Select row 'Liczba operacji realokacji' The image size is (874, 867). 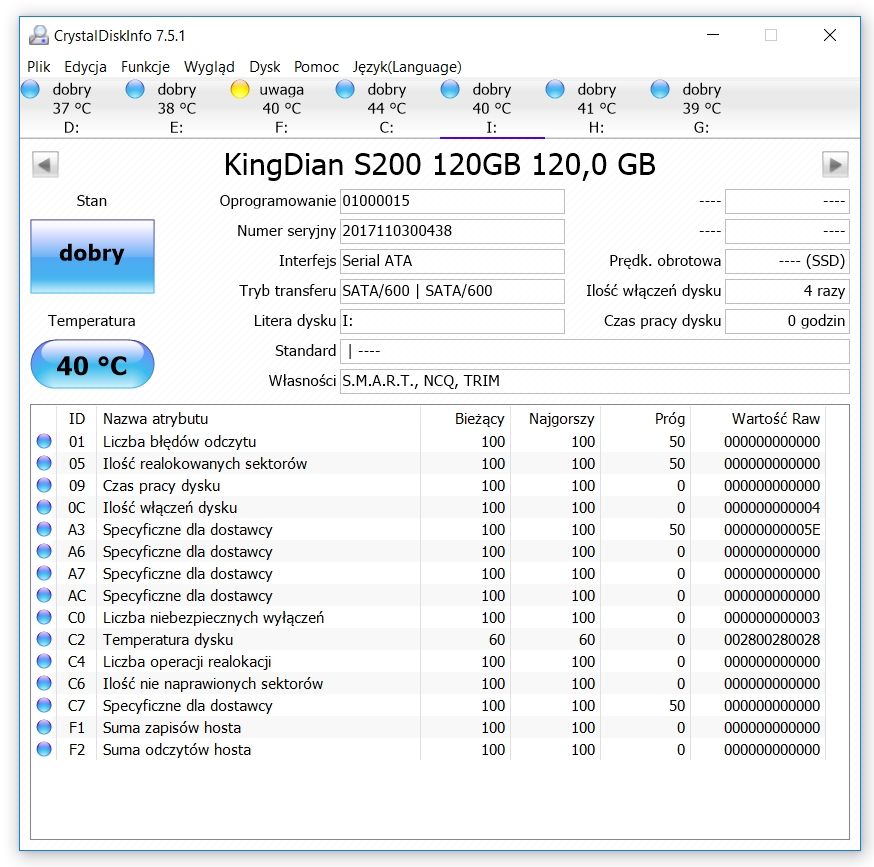pyautogui.click(x=428, y=661)
